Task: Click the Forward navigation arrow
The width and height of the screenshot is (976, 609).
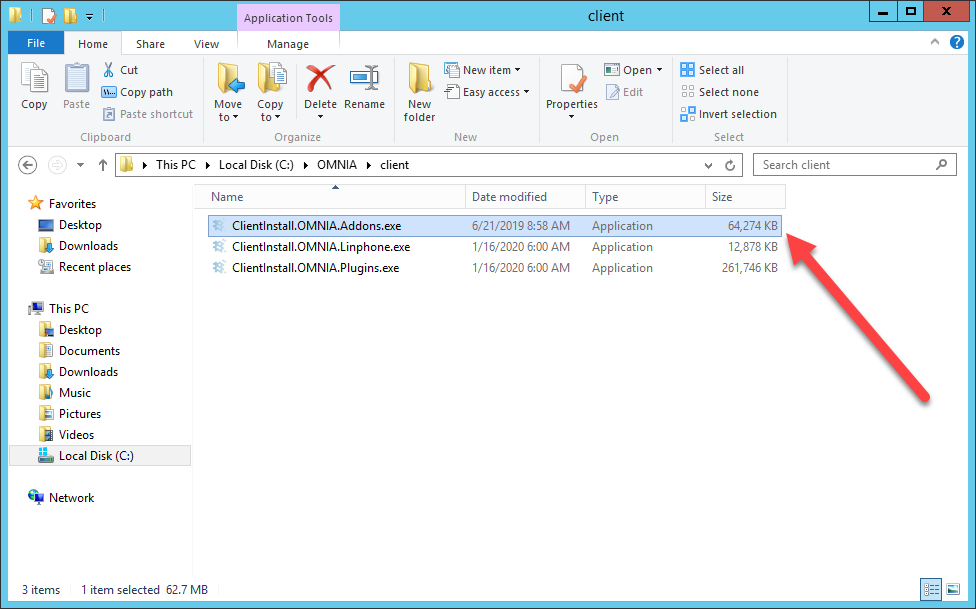Action: pos(57,165)
